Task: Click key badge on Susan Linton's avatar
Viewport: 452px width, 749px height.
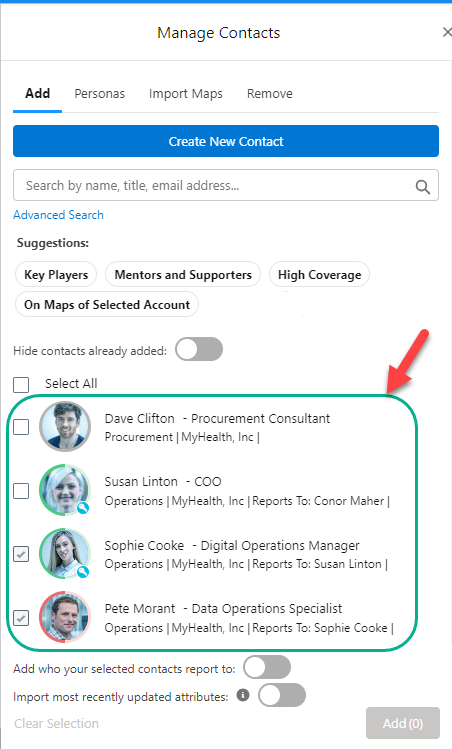Action: (x=83, y=508)
